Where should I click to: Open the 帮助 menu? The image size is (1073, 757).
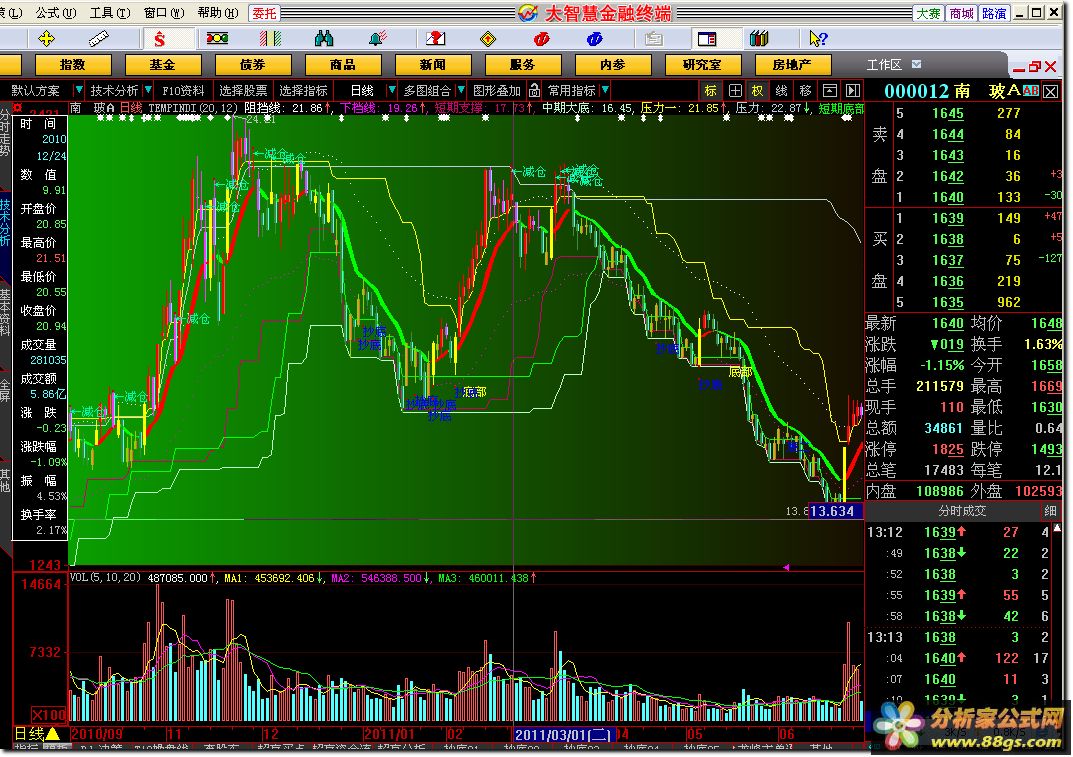coord(218,12)
